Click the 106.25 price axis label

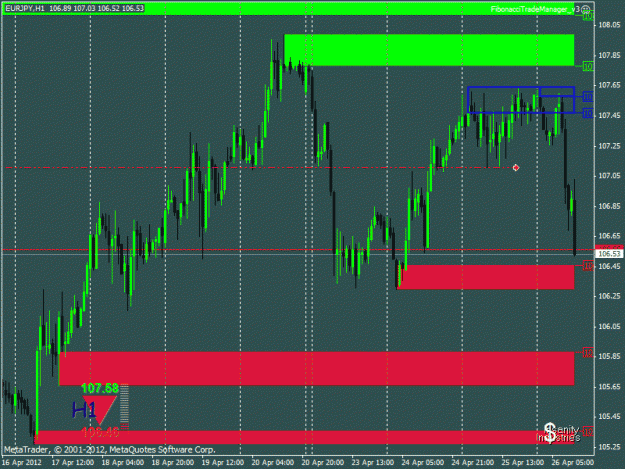point(609,296)
